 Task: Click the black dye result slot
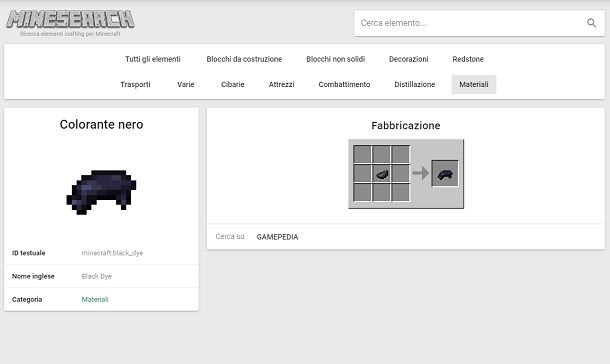445,173
